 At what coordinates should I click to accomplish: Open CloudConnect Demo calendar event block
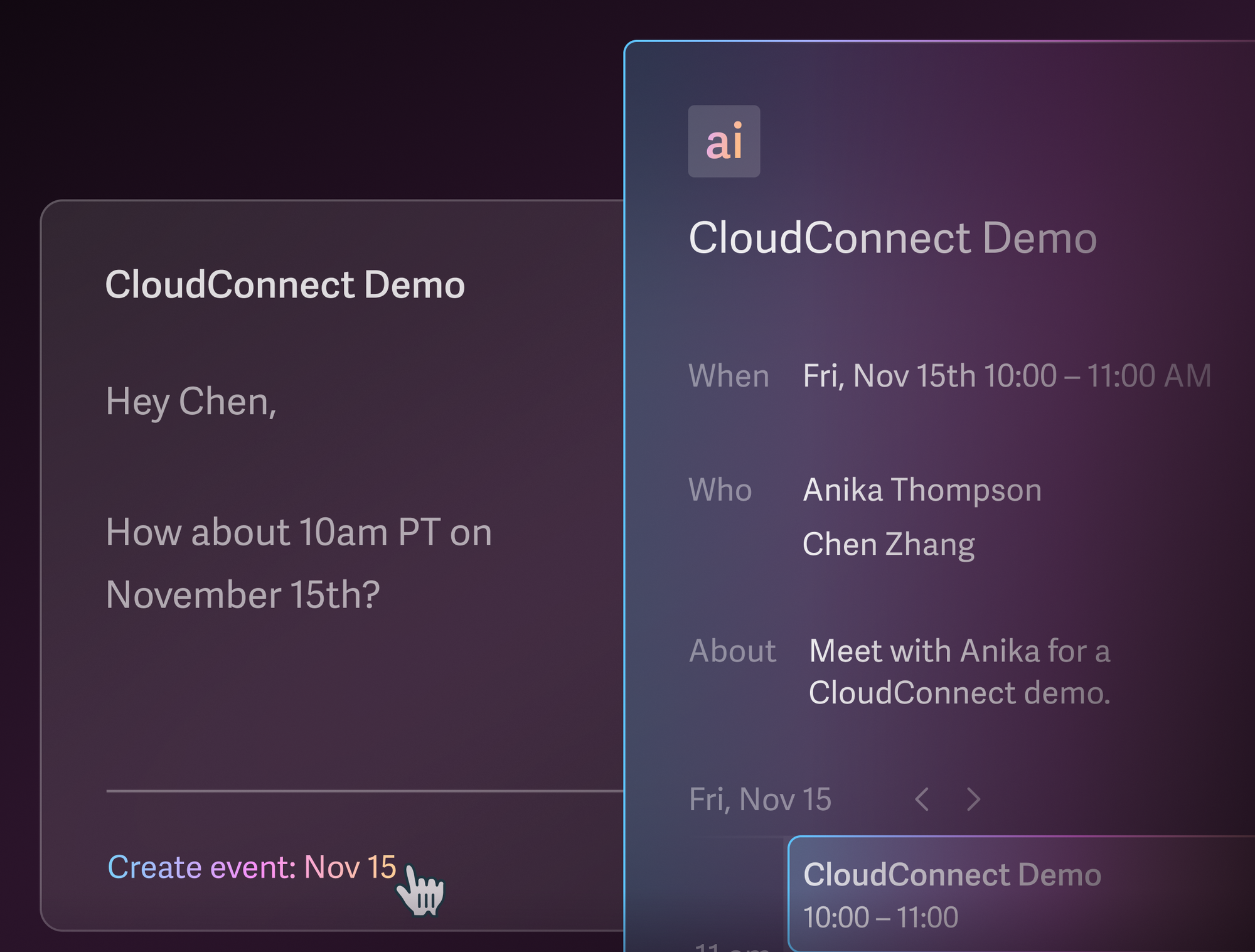coord(1021,894)
